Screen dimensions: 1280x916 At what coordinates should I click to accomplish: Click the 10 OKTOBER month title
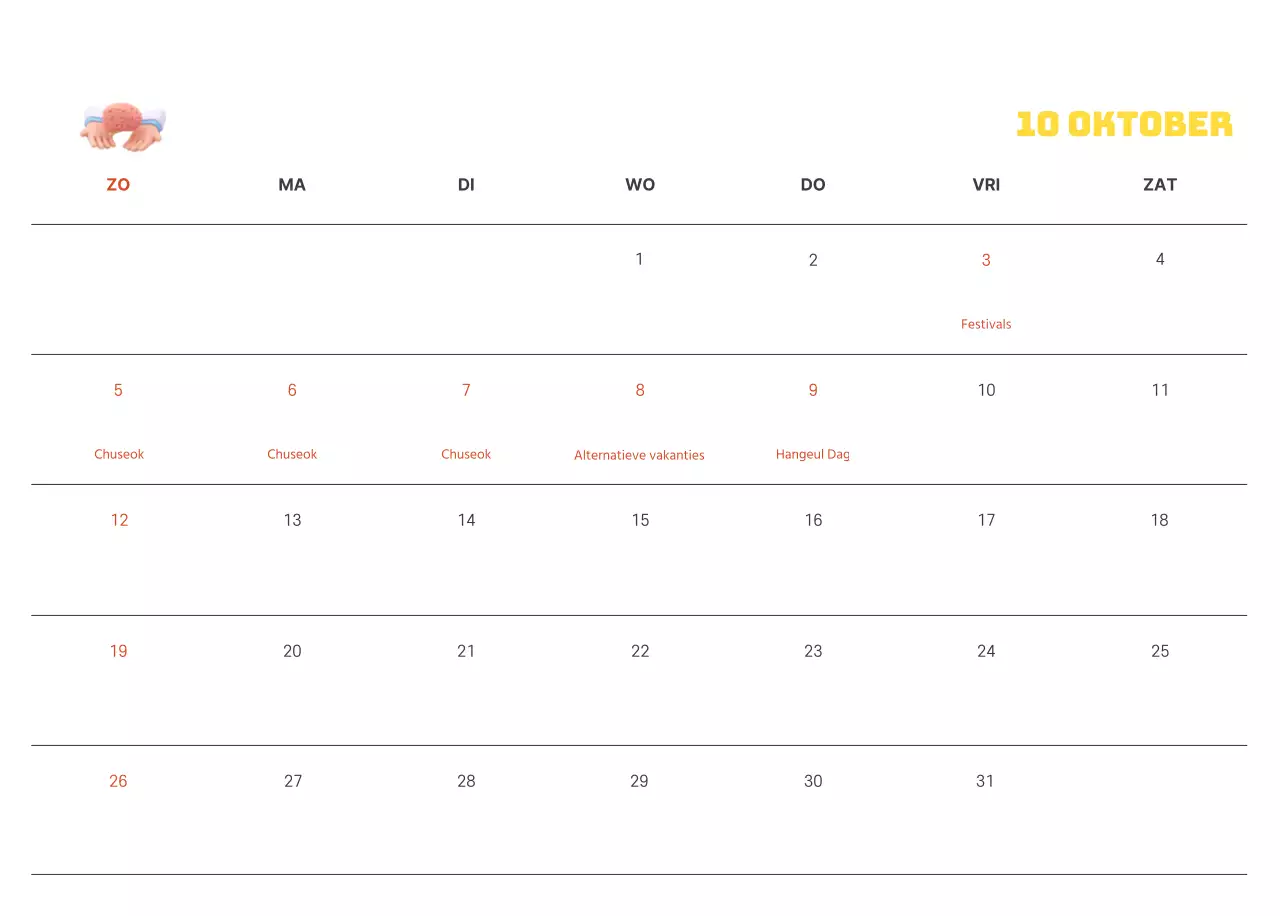click(x=1124, y=124)
